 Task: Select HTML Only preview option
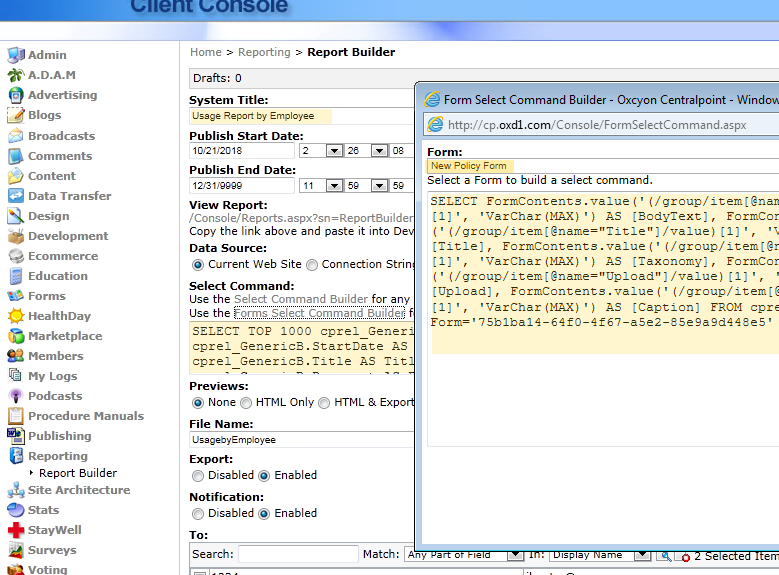click(248, 403)
